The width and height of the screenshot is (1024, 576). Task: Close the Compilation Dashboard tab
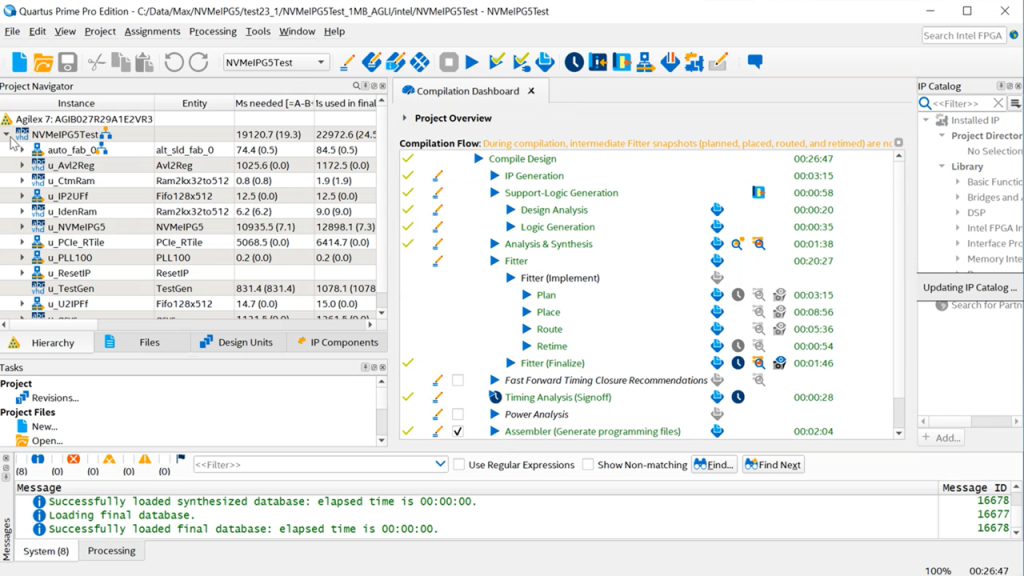tap(532, 91)
